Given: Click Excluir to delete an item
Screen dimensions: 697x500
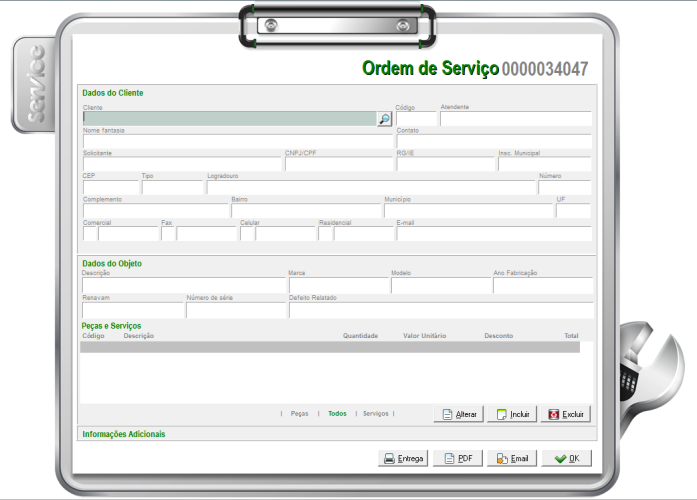Looking at the screenshot, I should 565,413.
